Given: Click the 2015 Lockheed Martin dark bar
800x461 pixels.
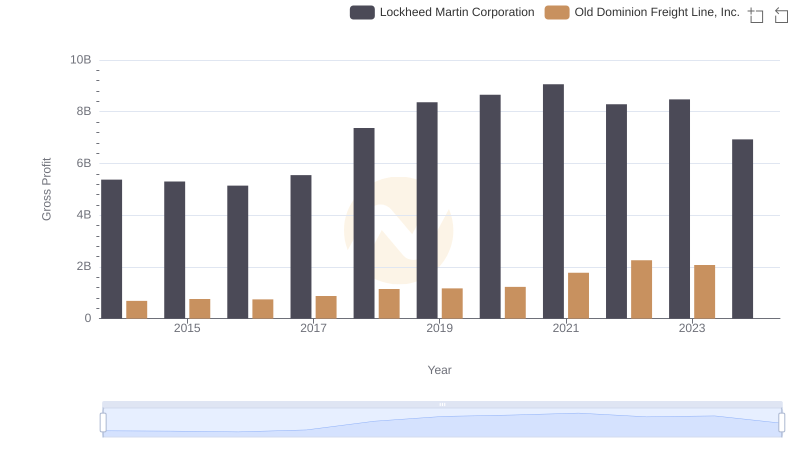Looking at the screenshot, I should pos(174,250).
